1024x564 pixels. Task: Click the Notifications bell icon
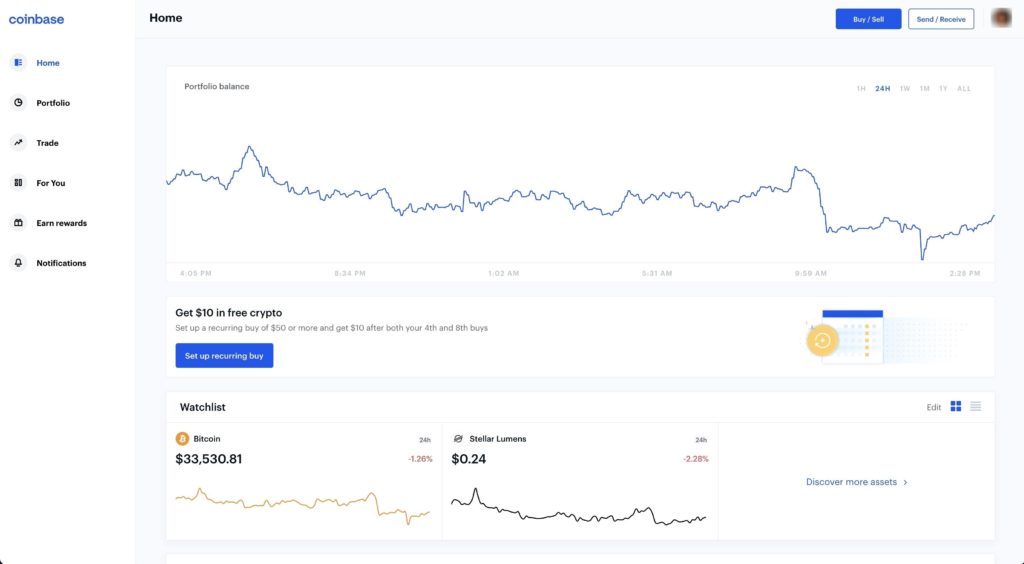pyautogui.click(x=18, y=262)
